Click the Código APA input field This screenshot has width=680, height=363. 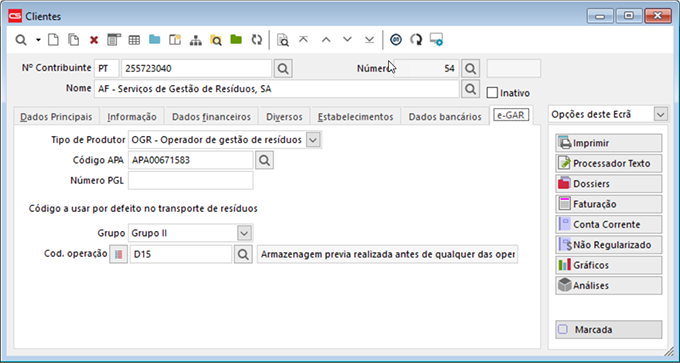coord(190,160)
